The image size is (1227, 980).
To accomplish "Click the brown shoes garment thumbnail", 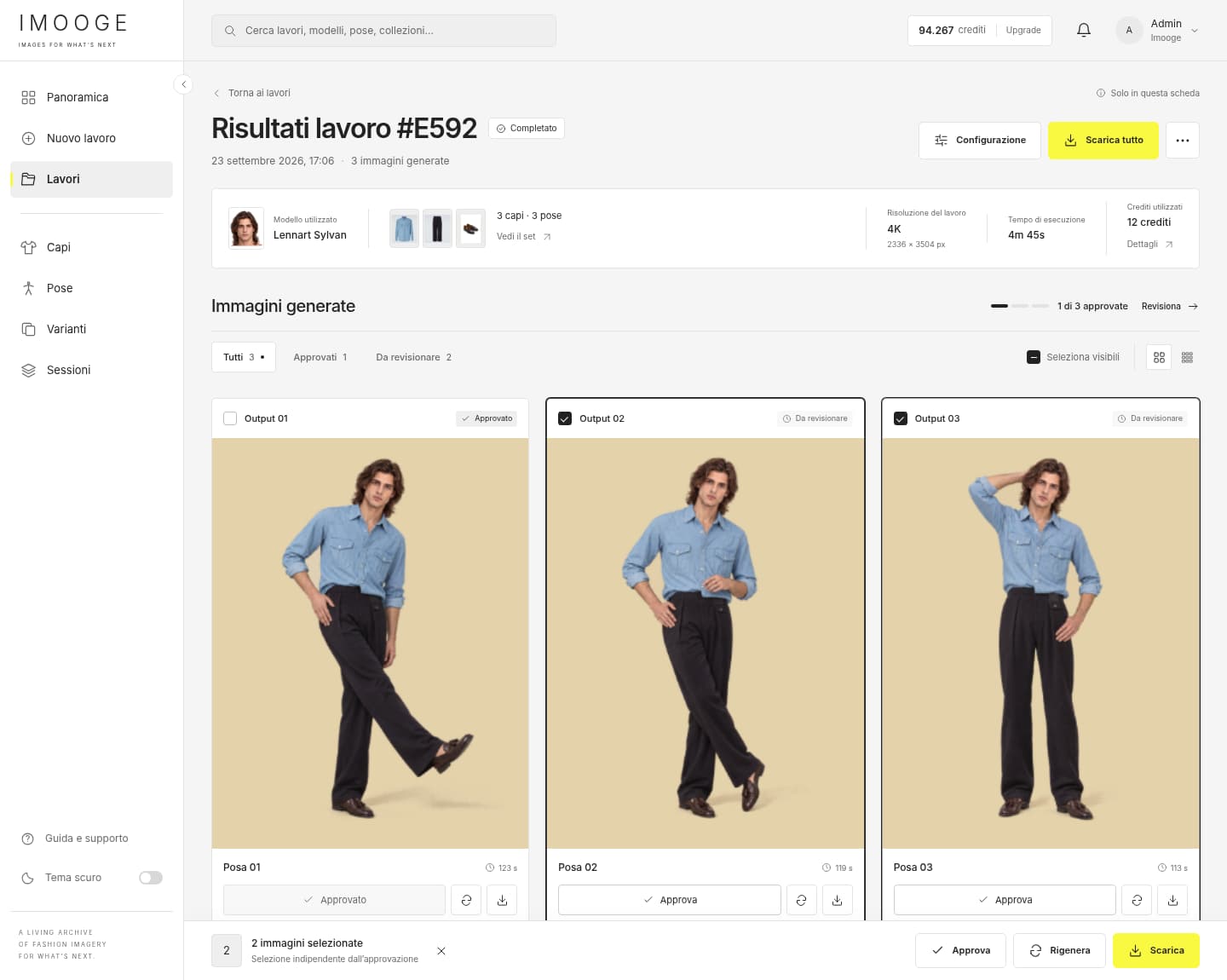I will tap(470, 228).
